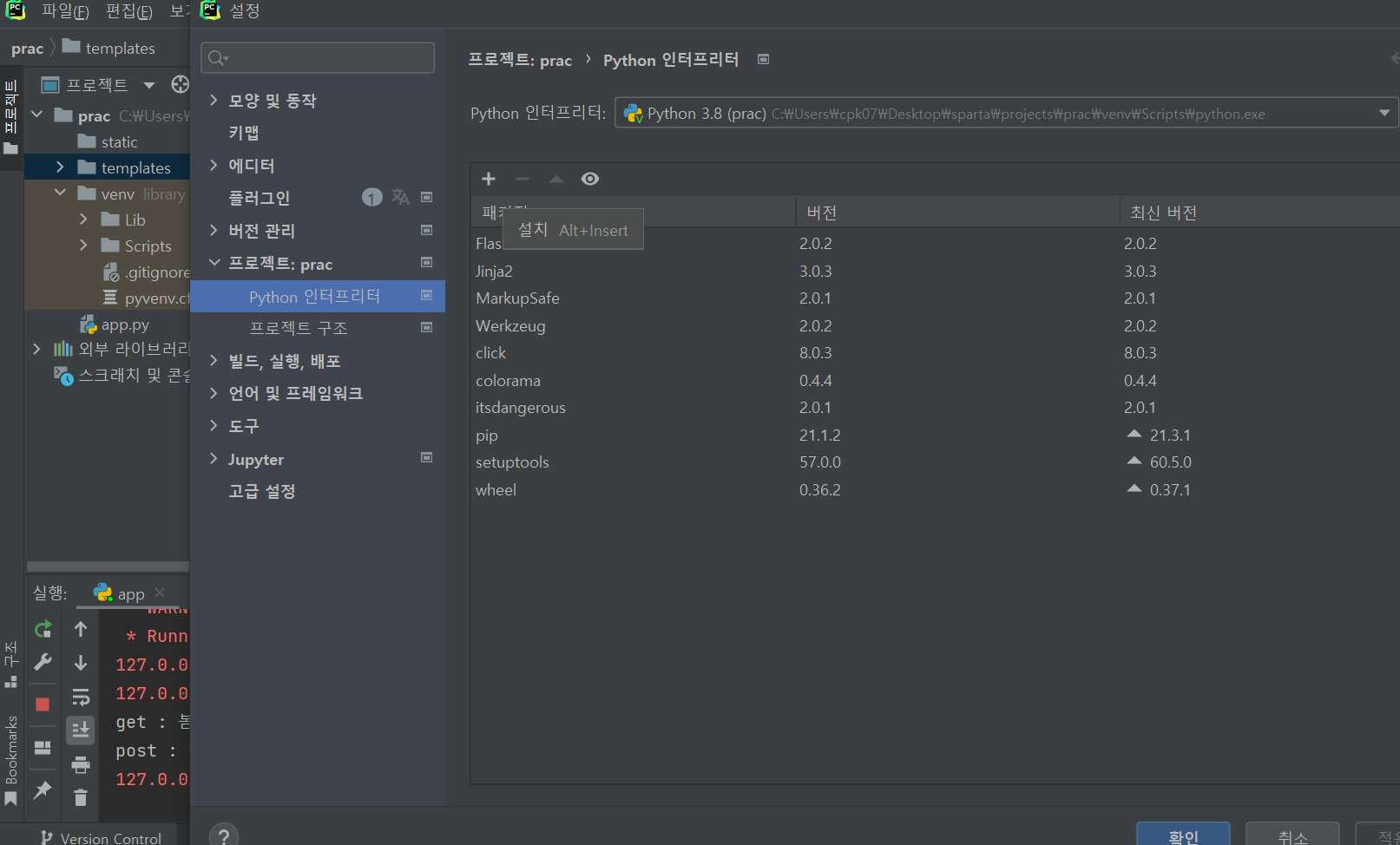Select the itsdangerous package row
The height and width of the screenshot is (845, 1400).
935,408
